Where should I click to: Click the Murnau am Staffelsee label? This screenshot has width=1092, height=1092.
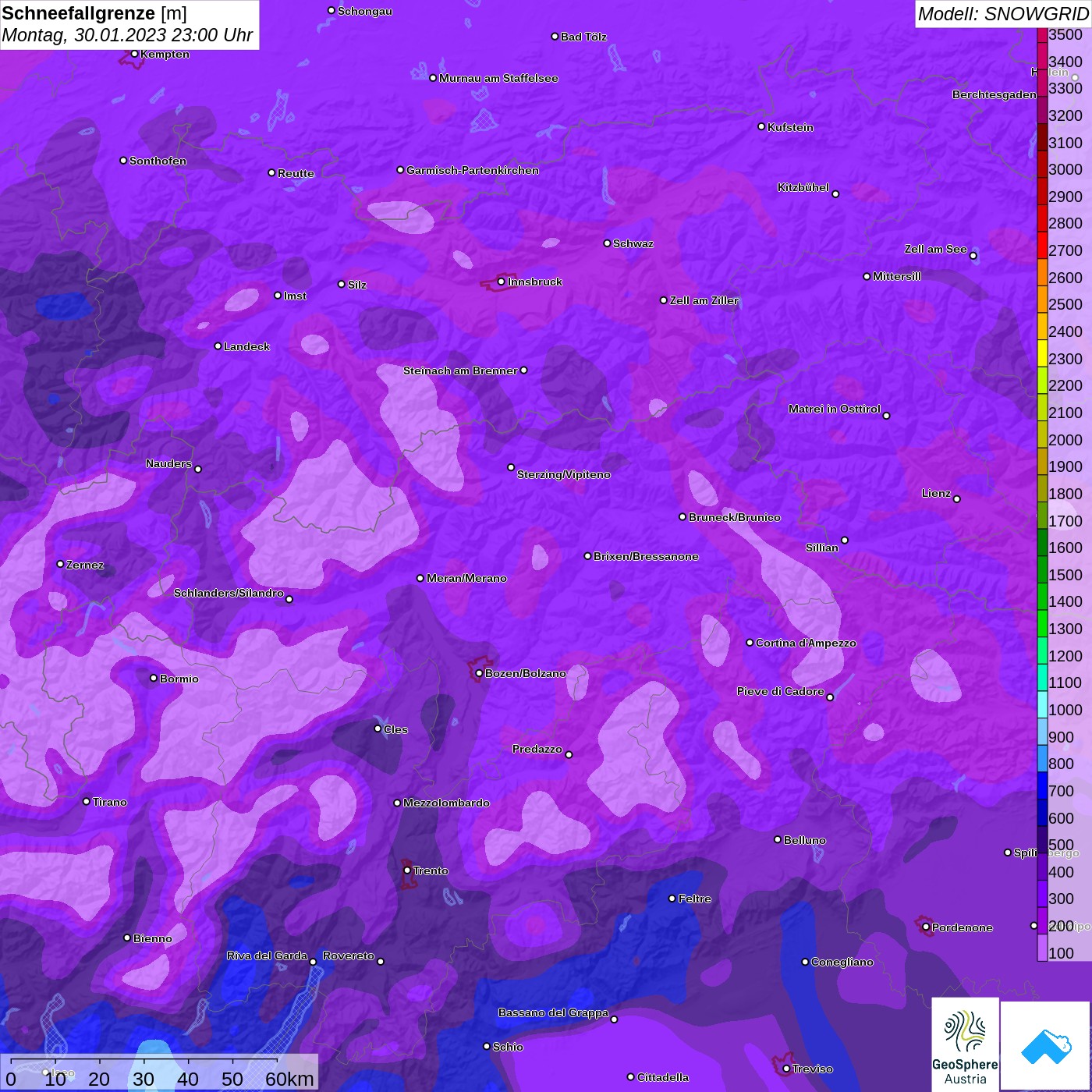pos(498,78)
